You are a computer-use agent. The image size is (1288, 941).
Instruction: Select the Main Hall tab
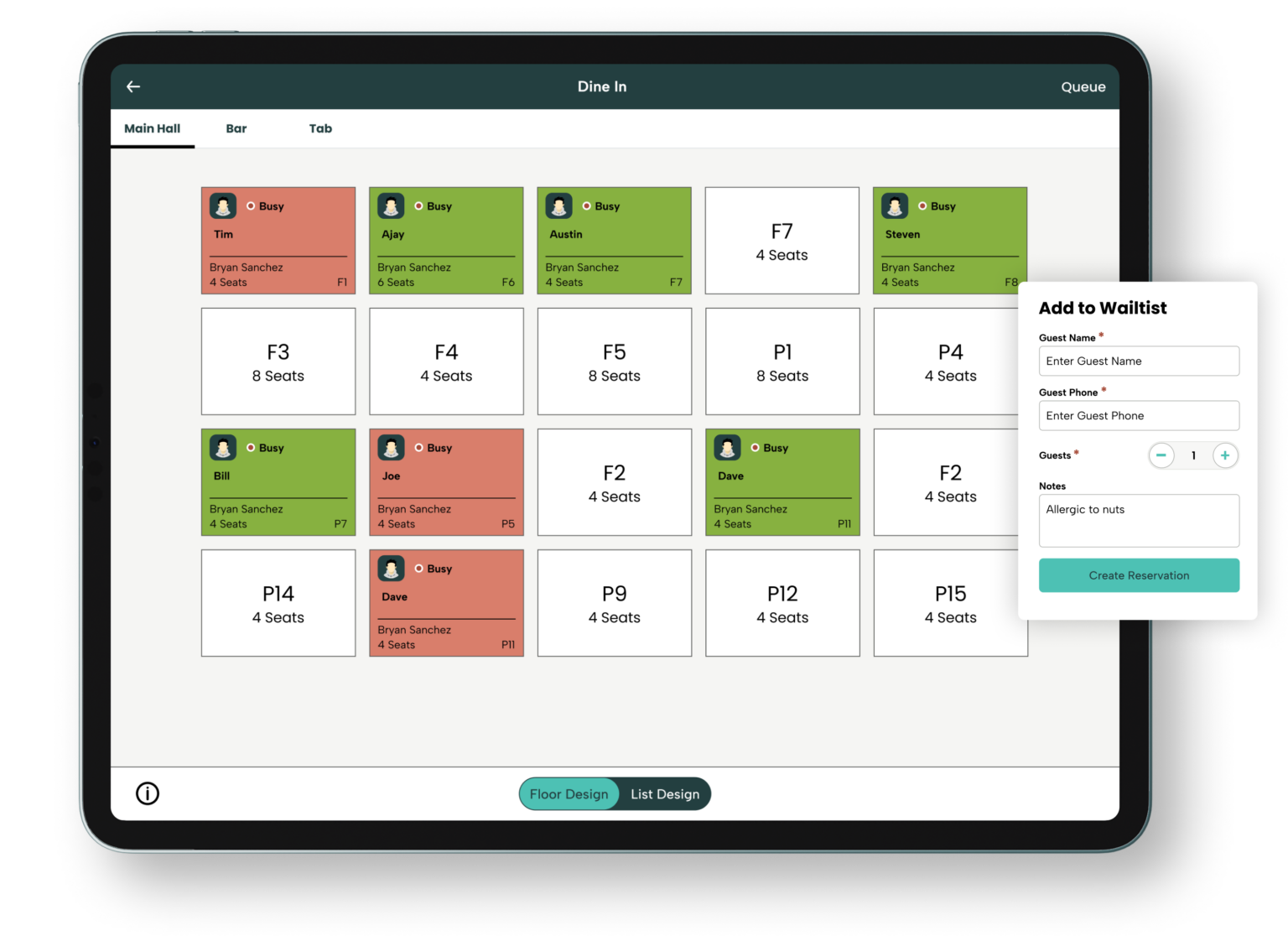click(153, 128)
